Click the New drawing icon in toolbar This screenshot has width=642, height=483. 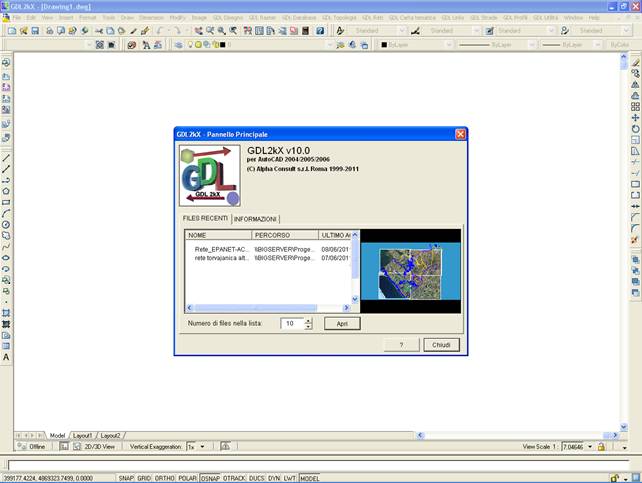point(12,31)
